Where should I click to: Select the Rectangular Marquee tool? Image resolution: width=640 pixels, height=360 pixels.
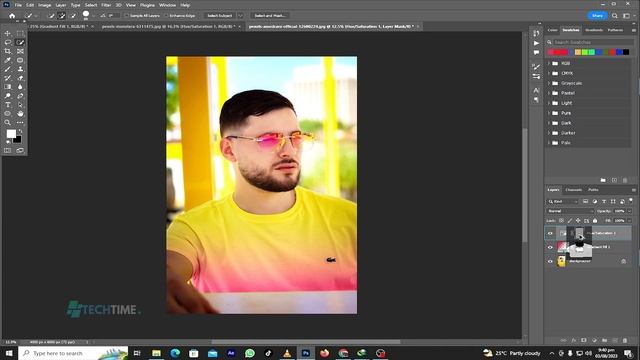(20, 33)
